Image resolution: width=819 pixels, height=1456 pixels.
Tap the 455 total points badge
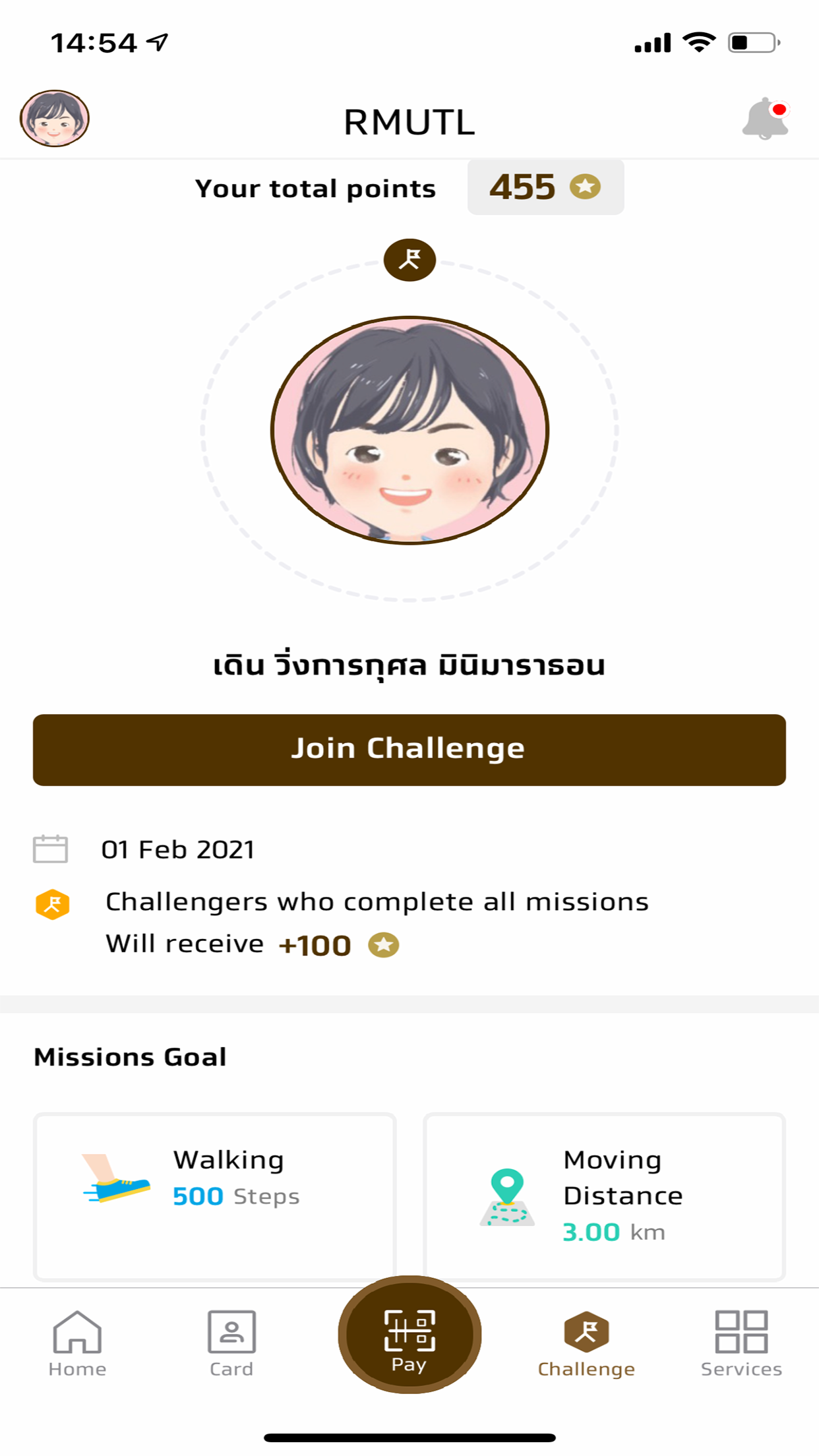[545, 187]
